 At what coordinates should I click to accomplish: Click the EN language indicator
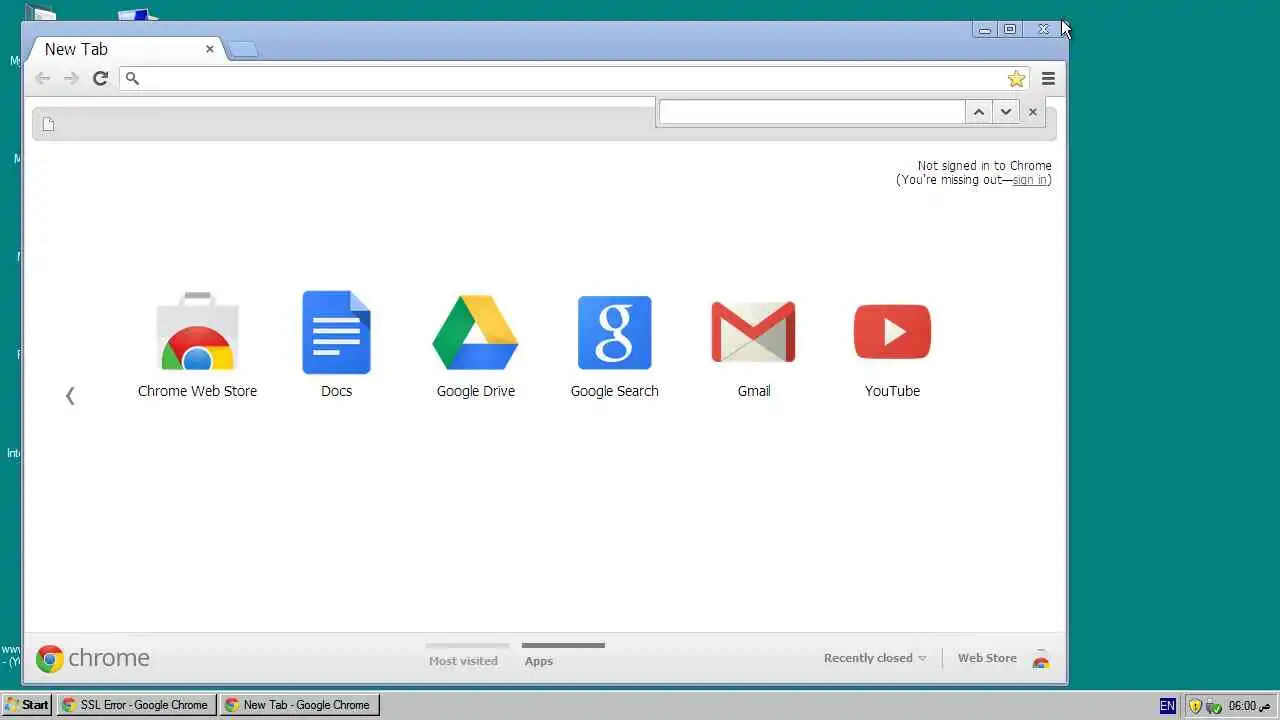coord(1167,705)
